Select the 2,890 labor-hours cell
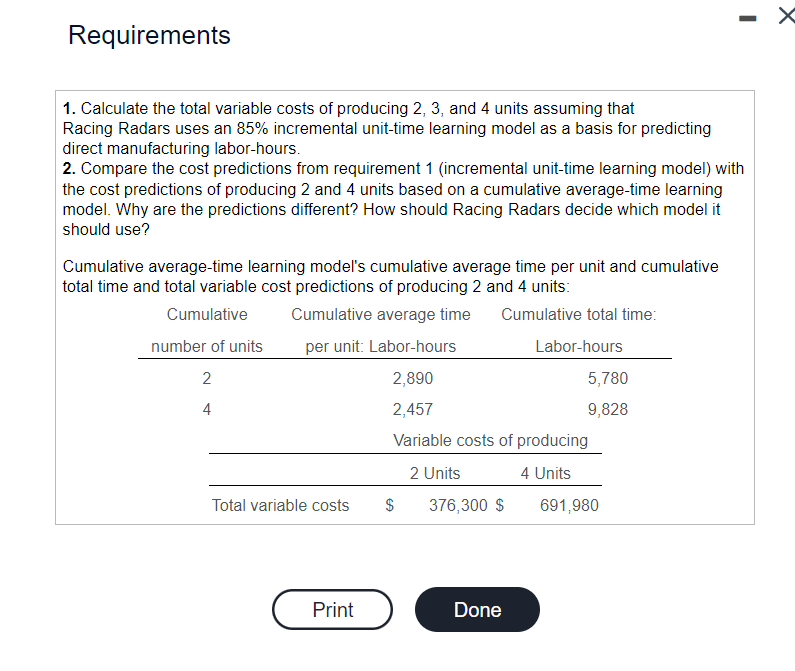 412,378
